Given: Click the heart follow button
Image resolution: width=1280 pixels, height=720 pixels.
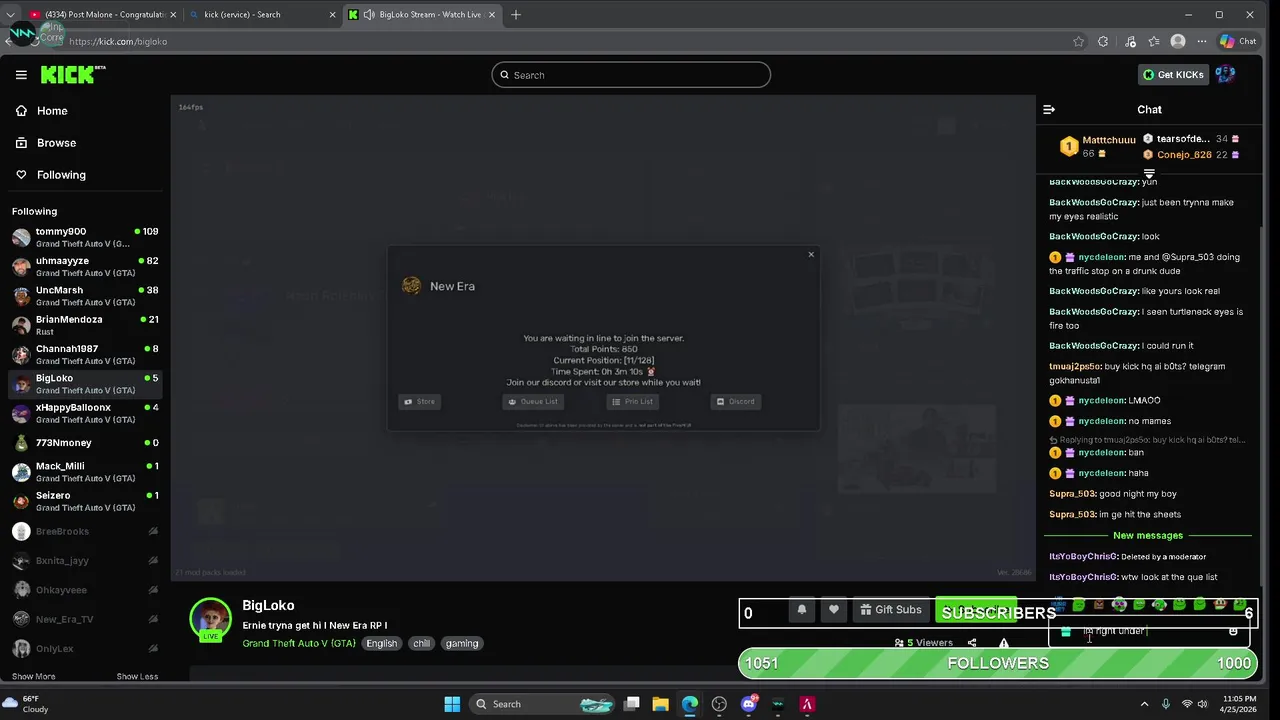Looking at the screenshot, I should click(x=834, y=610).
